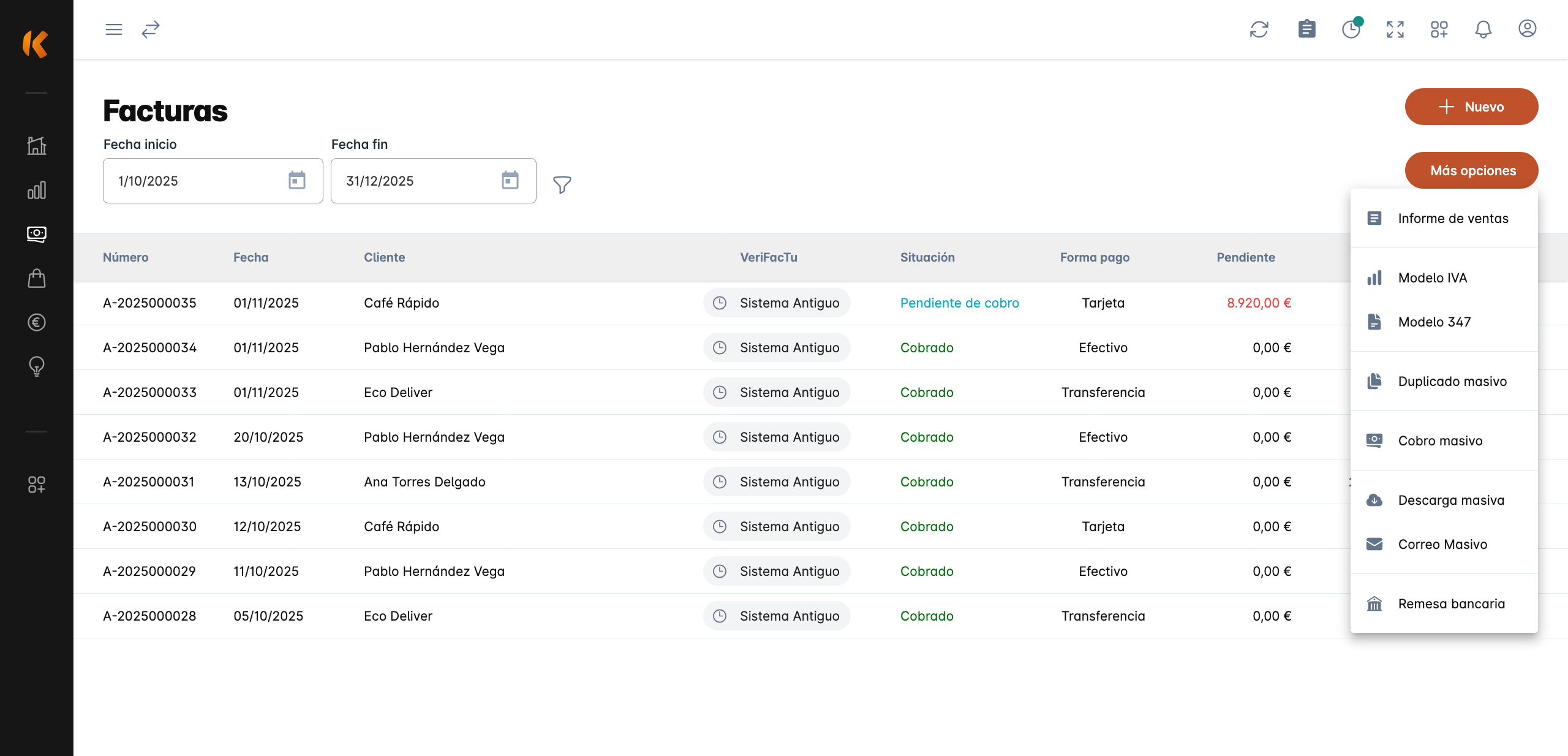Screen dimensions: 1568x756
Task: Click the refresh sync icon
Action: coord(1259,29)
